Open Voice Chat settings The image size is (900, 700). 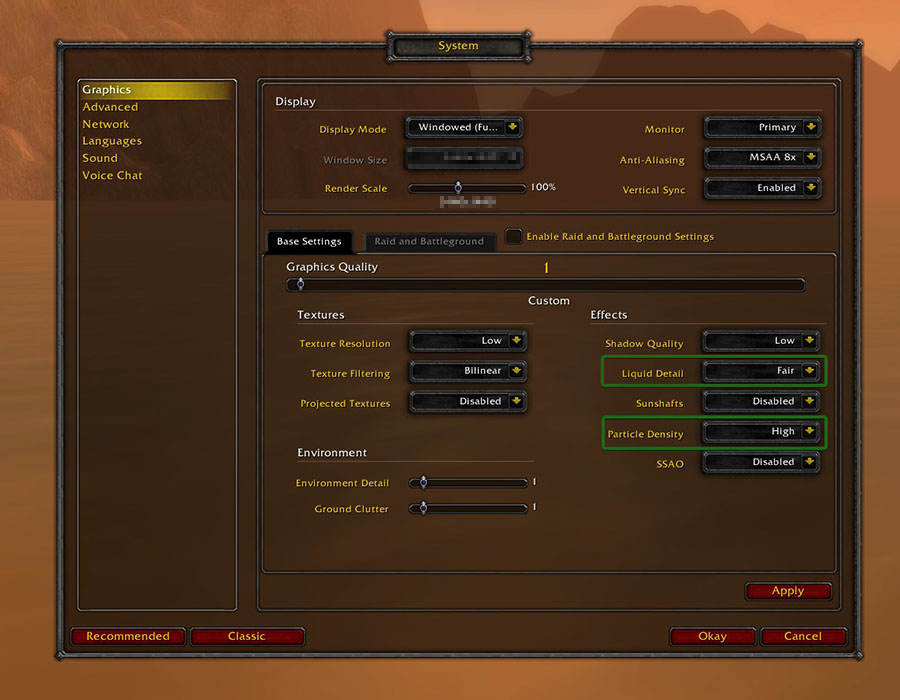112,175
